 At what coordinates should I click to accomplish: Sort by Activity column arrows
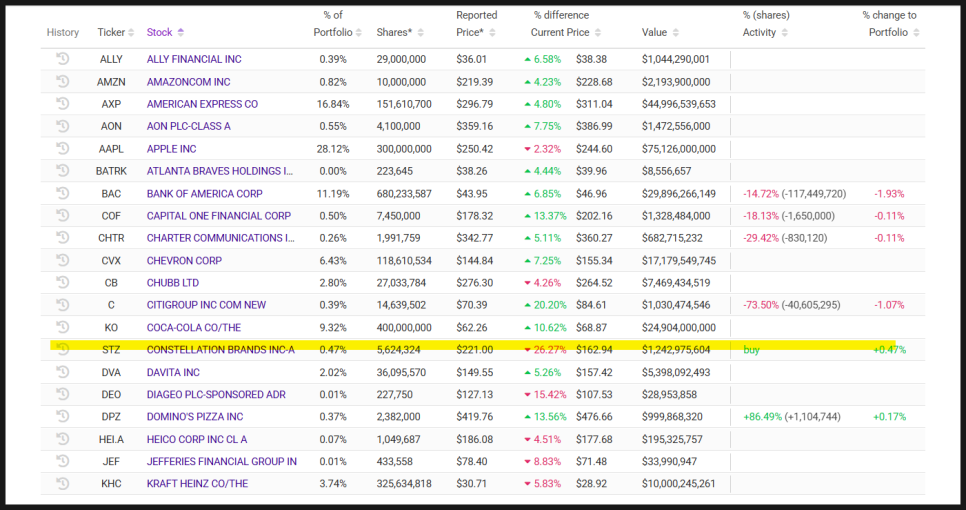tap(784, 33)
